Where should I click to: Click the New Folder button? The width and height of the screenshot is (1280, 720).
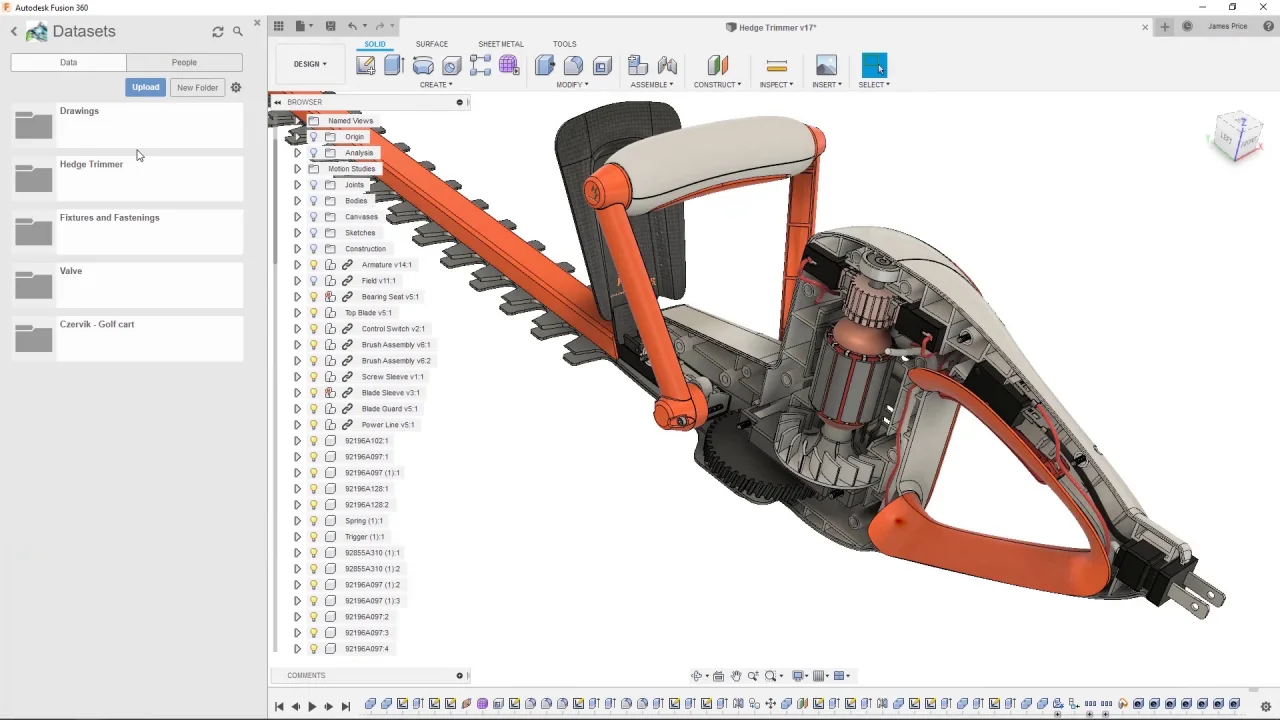pyautogui.click(x=197, y=87)
